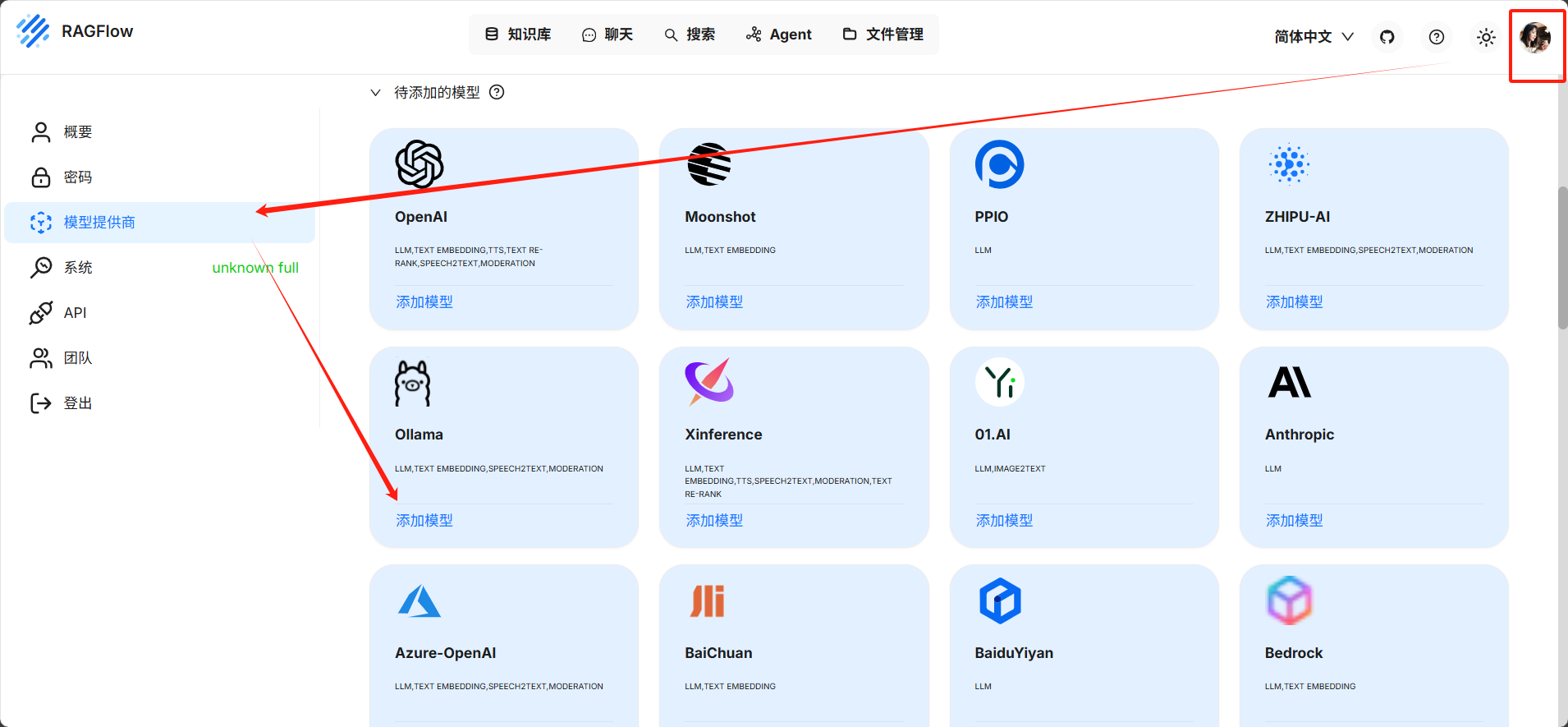Click the Ollama card title text
This screenshot has height=727, width=1568.
419,435
